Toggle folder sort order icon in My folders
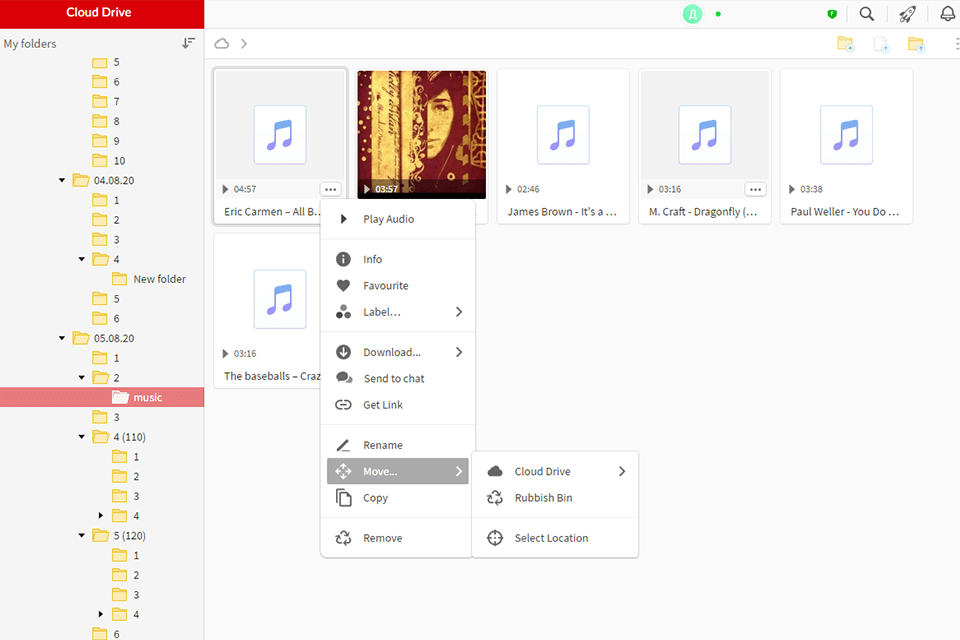Image resolution: width=960 pixels, height=640 pixels. pos(188,43)
